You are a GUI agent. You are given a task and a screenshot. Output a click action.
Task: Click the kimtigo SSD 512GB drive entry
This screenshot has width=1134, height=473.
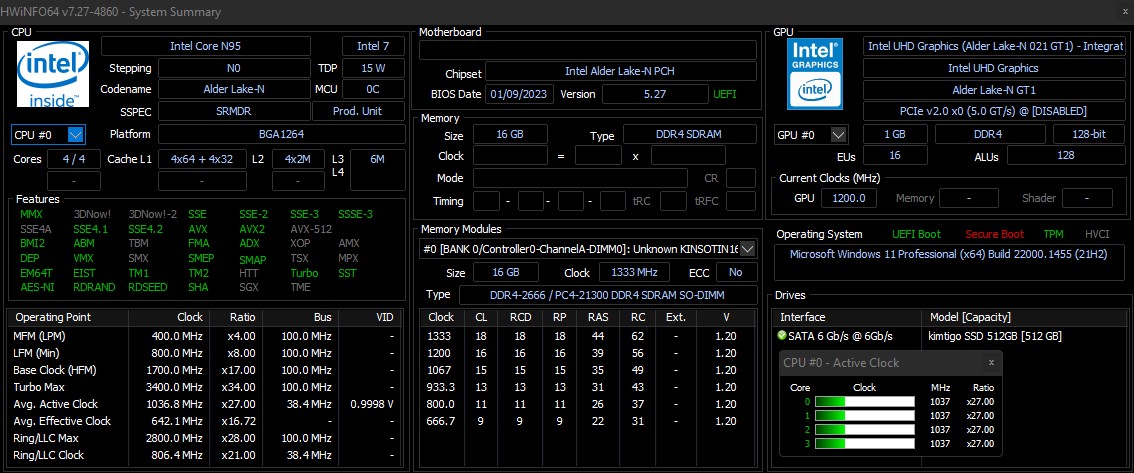(x=994, y=336)
